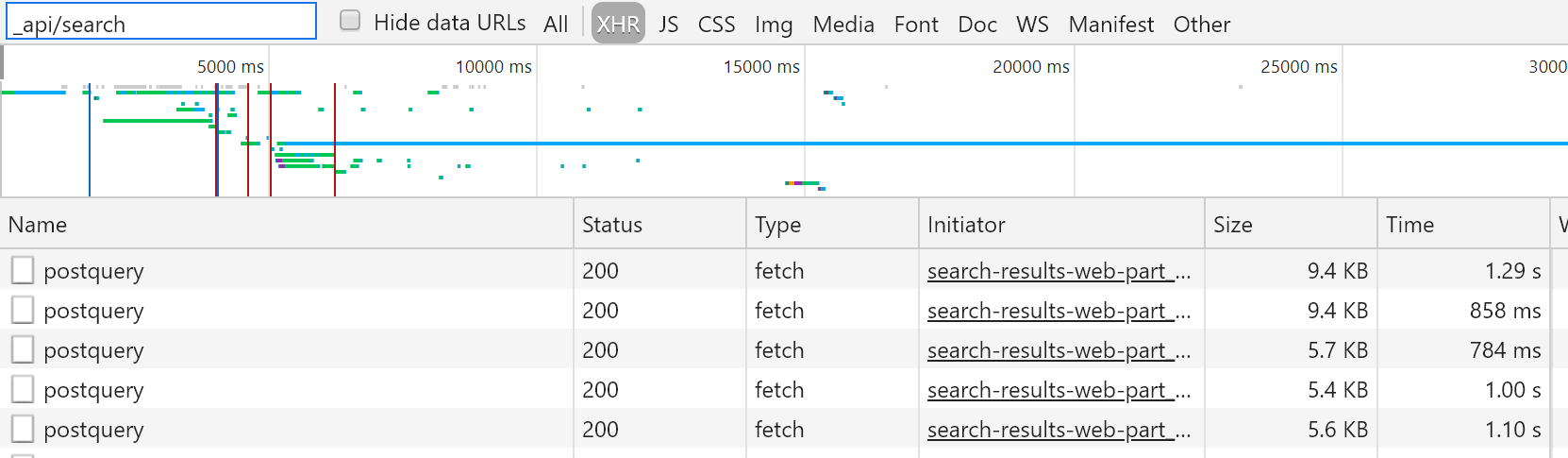Open the initiator link of the 1.29 s request
Screen dimensions: 1568x458
[x=1059, y=271]
